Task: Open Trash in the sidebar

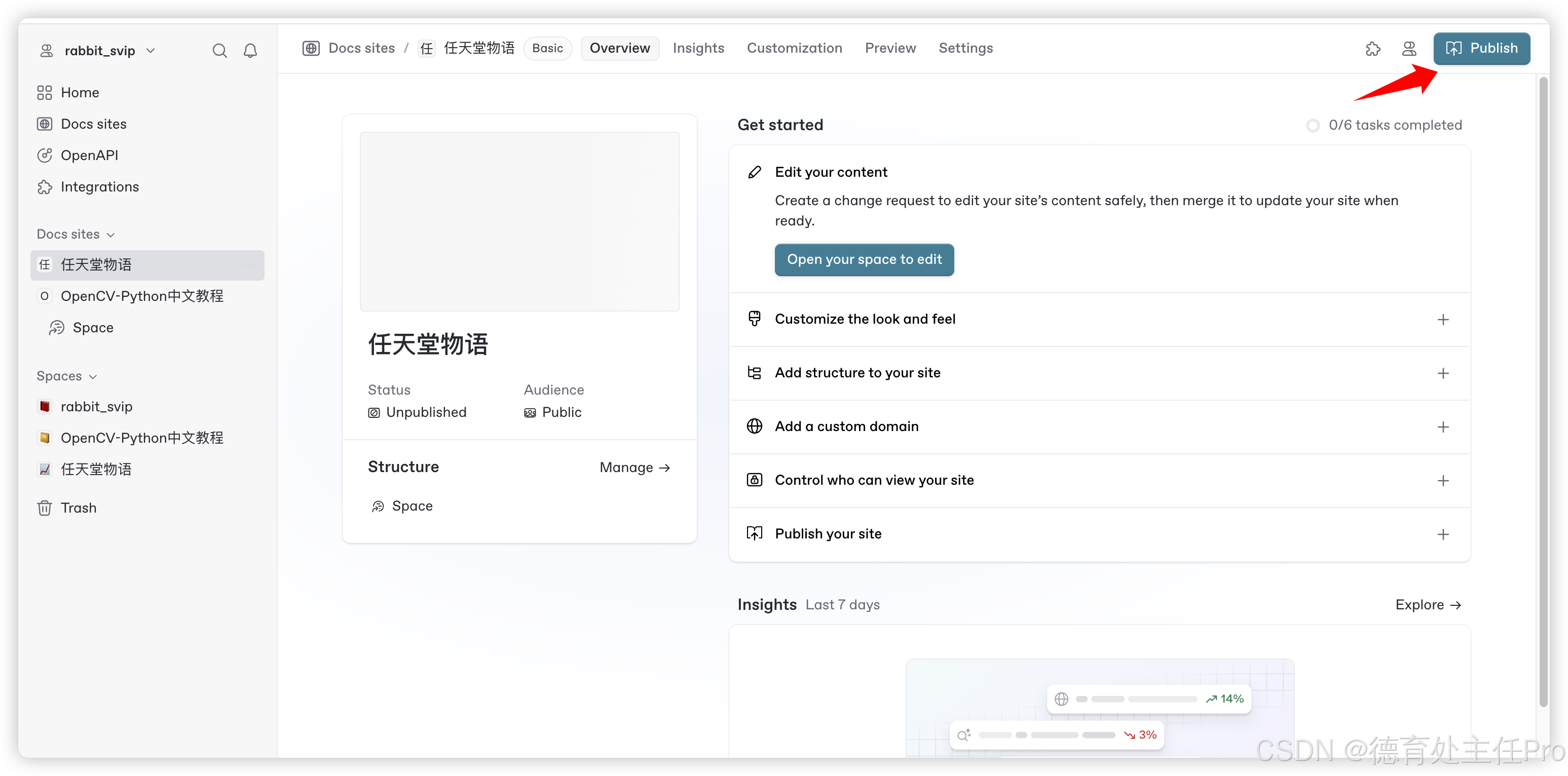Action: click(78, 508)
